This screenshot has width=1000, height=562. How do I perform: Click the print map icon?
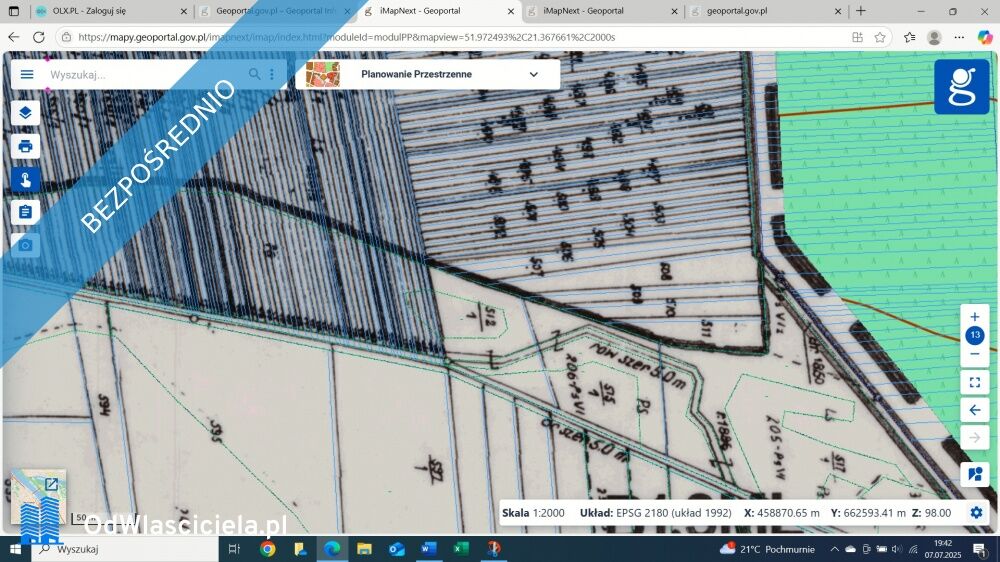tap(26, 146)
